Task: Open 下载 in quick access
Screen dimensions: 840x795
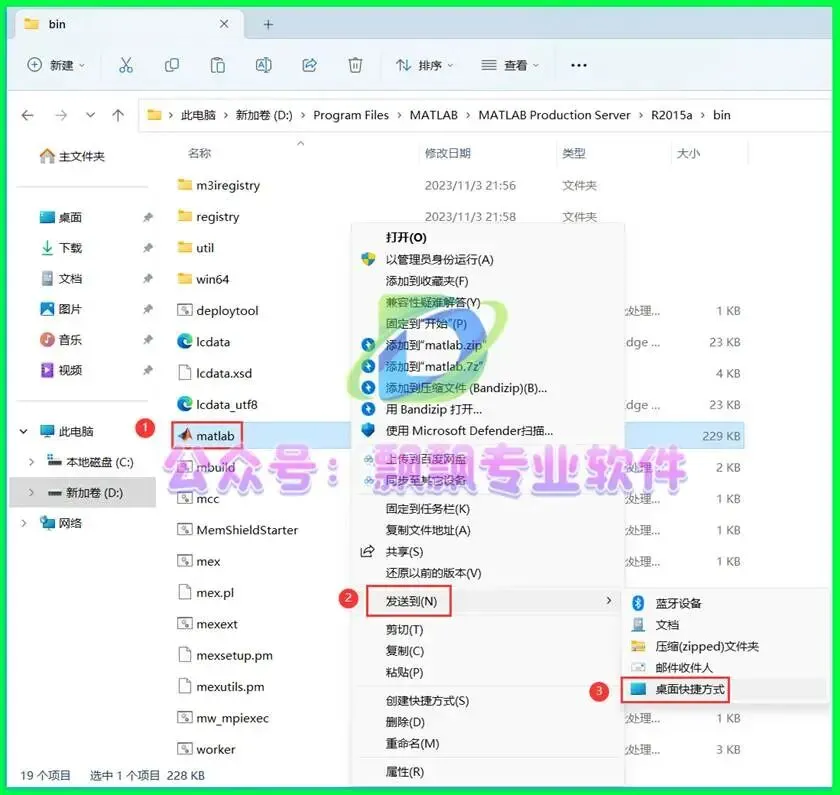Action: coord(61,248)
